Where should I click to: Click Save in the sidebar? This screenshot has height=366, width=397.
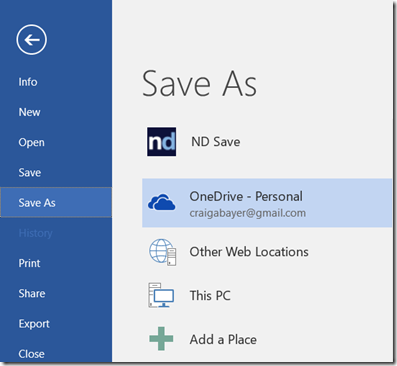click(30, 173)
